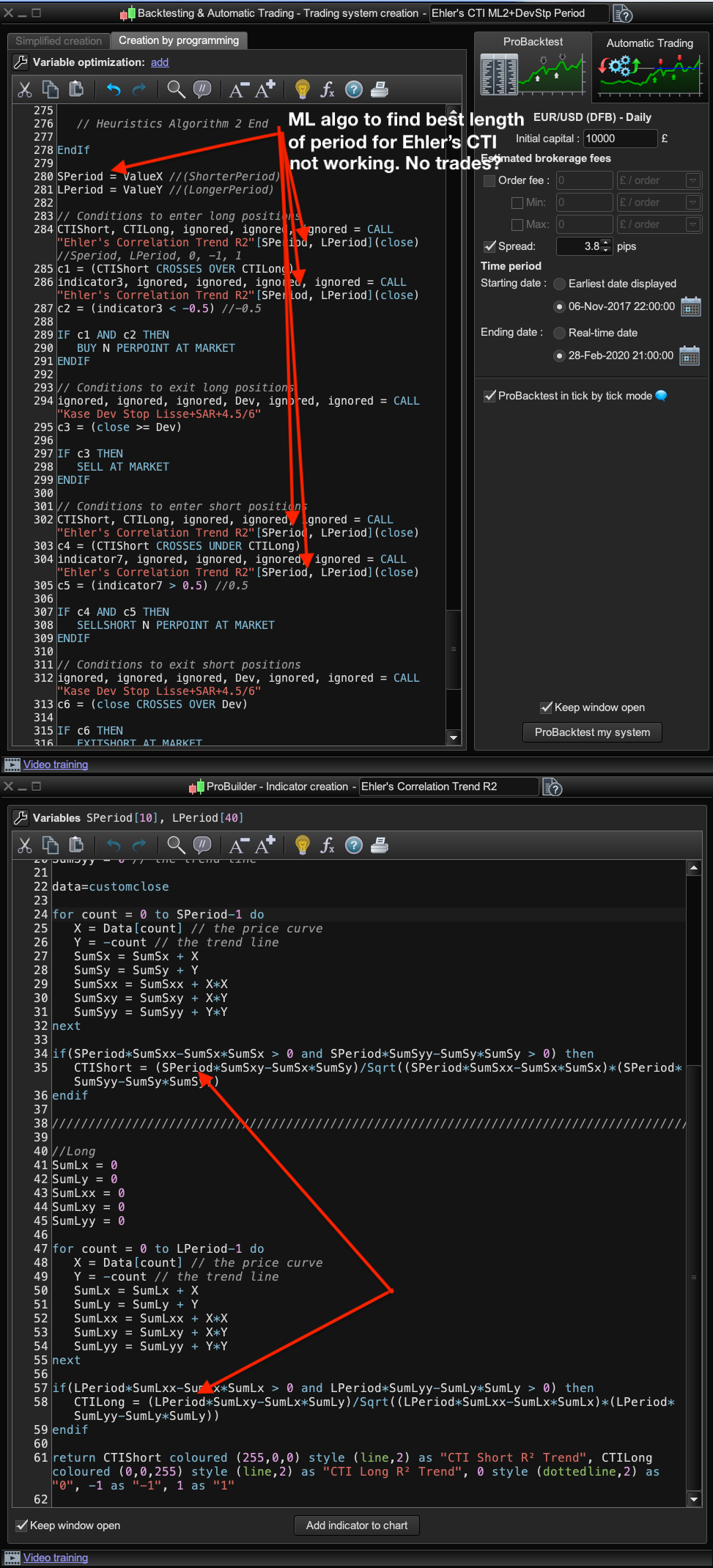The image size is (713, 1568).
Task: Select 28-Feb-2020 ending date radio button
Action: pyautogui.click(x=559, y=356)
